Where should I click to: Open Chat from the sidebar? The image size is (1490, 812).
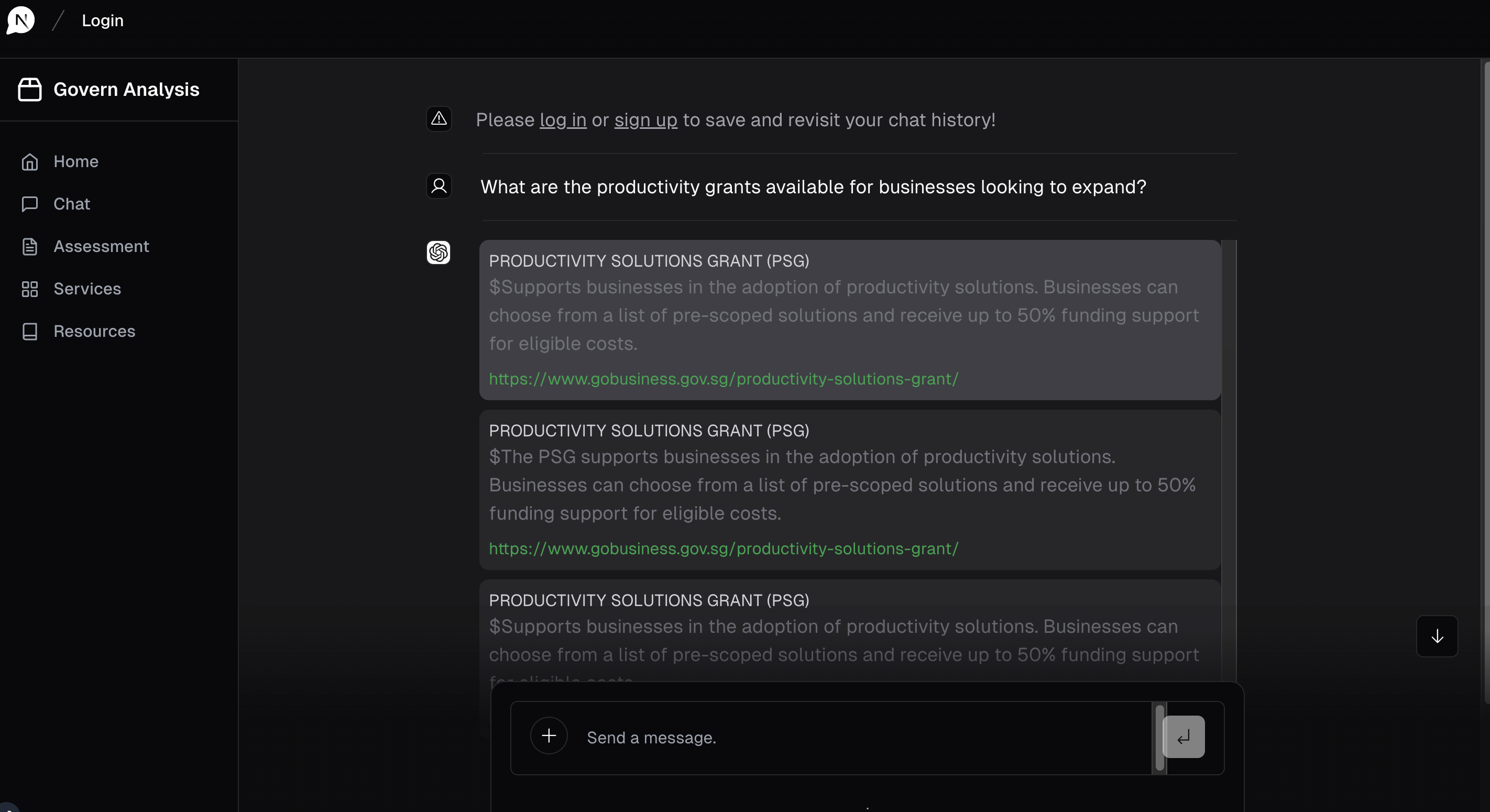[71, 204]
